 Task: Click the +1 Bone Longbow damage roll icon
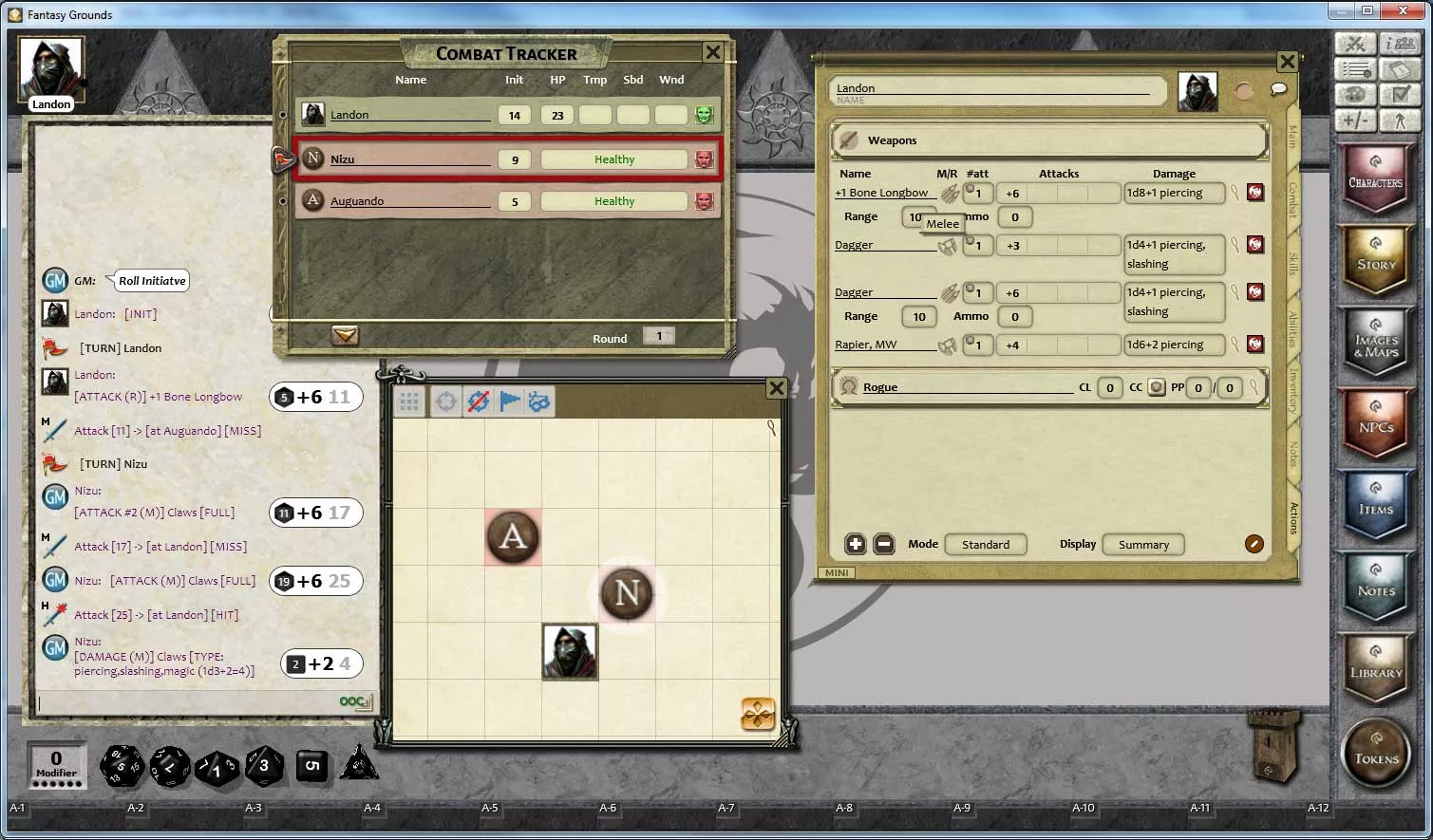point(1254,192)
